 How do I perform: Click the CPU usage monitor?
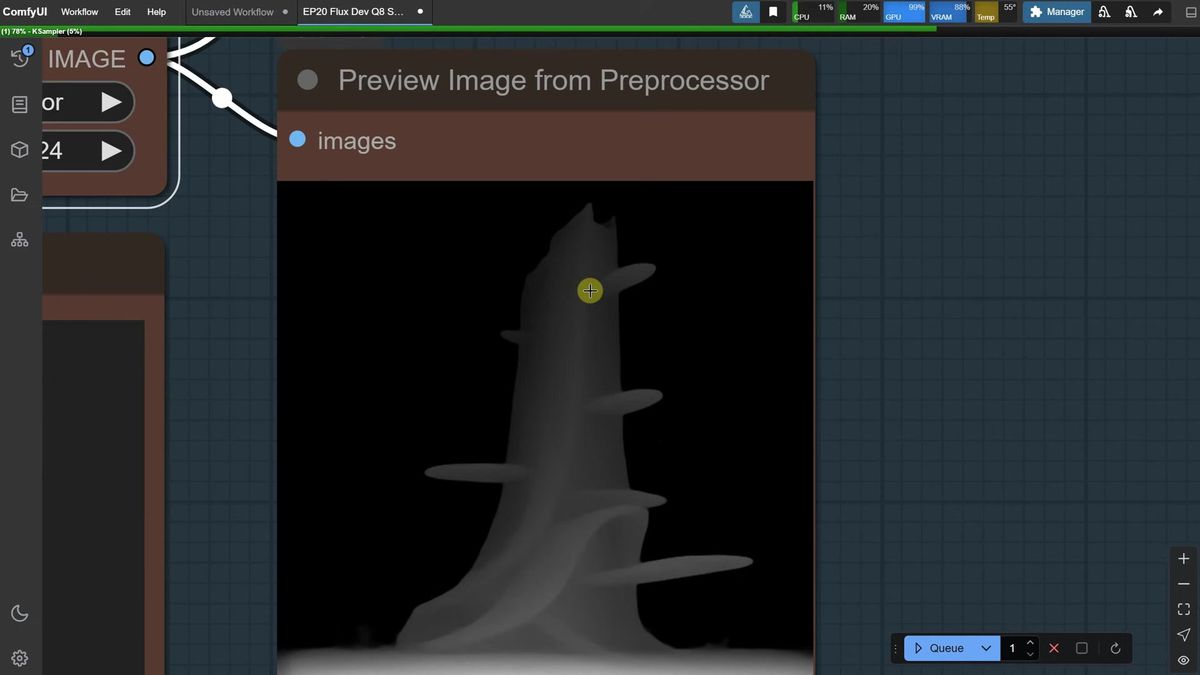click(813, 12)
